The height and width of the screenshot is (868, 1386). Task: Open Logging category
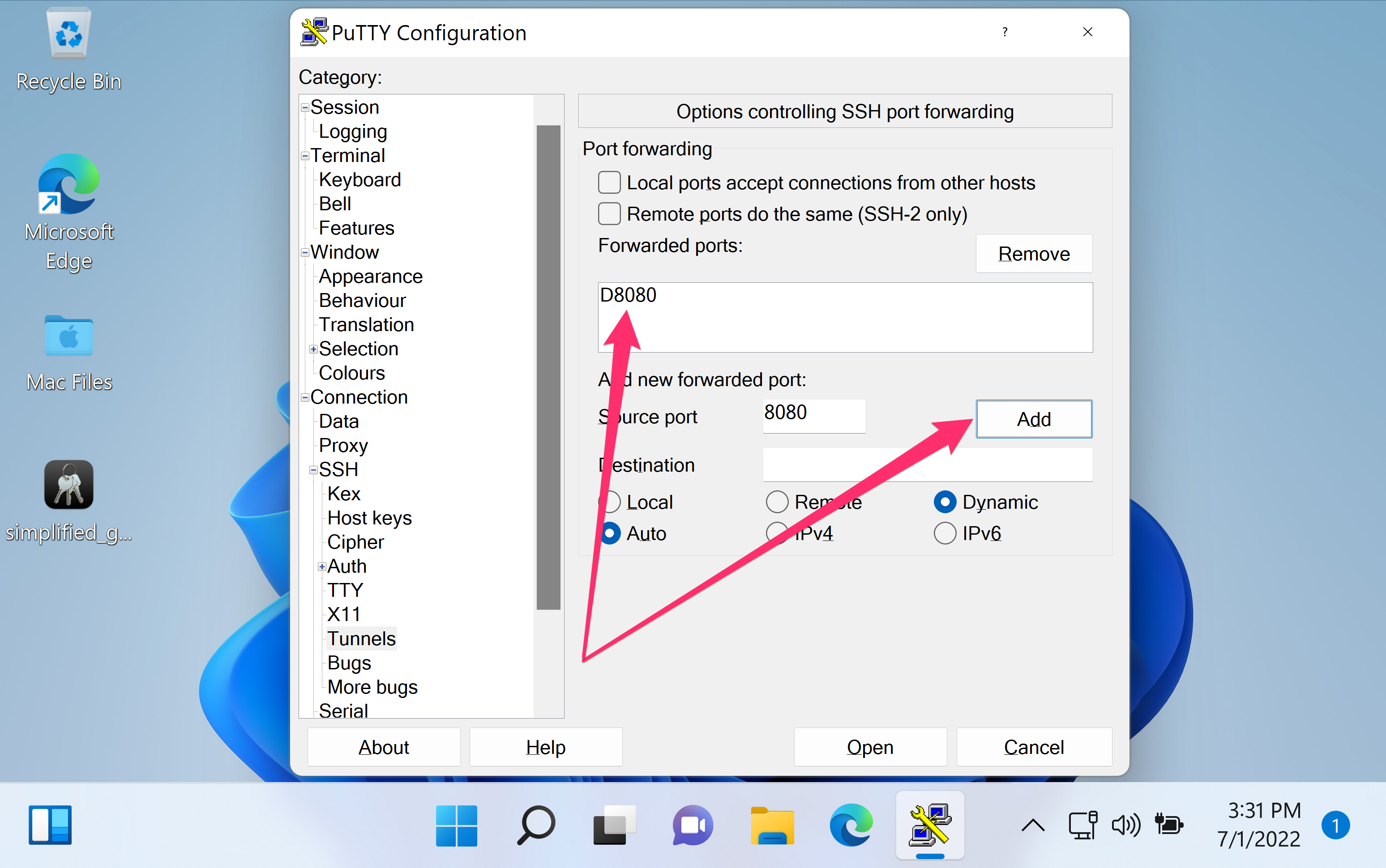pos(353,132)
